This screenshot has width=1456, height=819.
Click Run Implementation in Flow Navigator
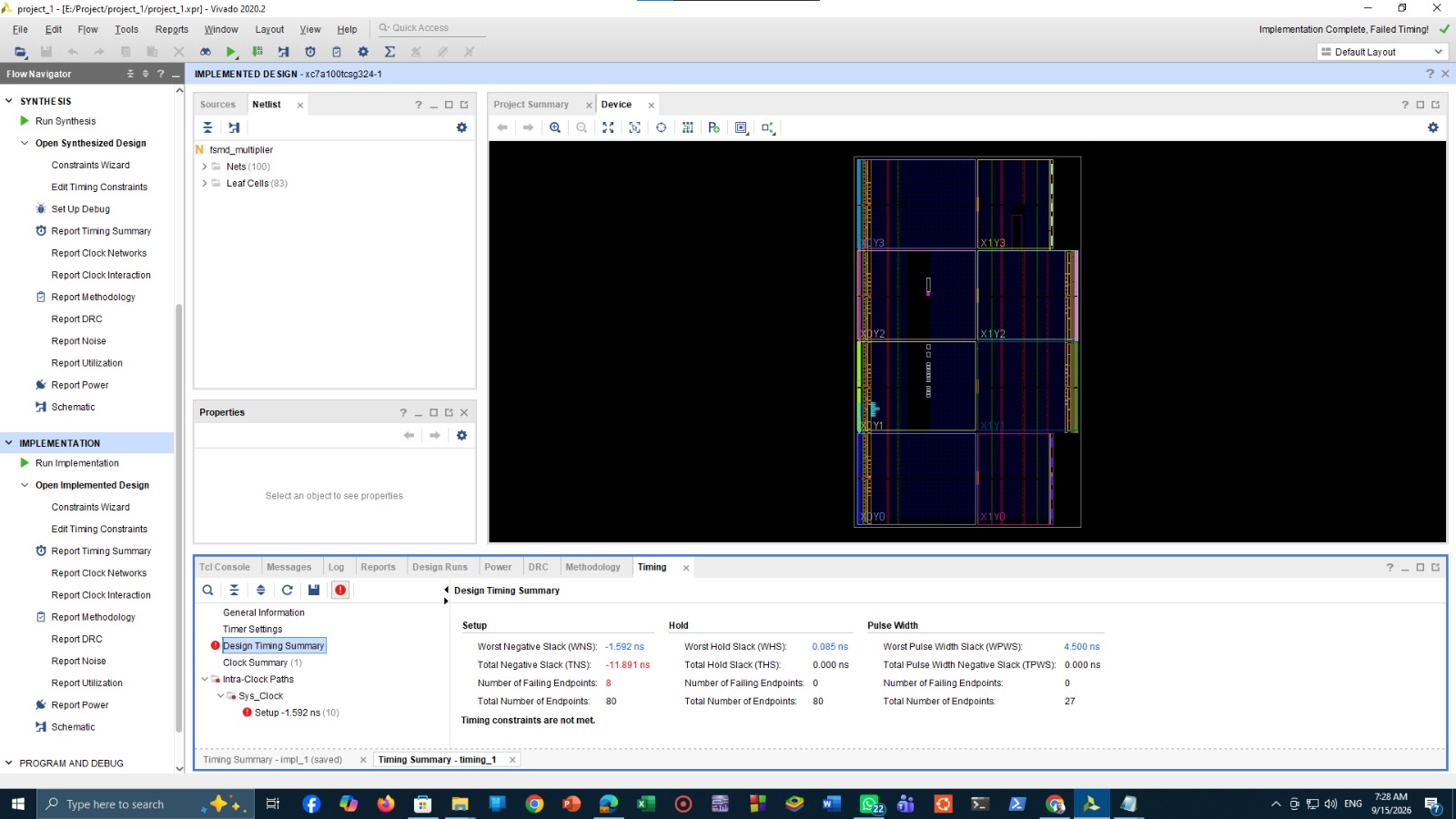coord(77,463)
